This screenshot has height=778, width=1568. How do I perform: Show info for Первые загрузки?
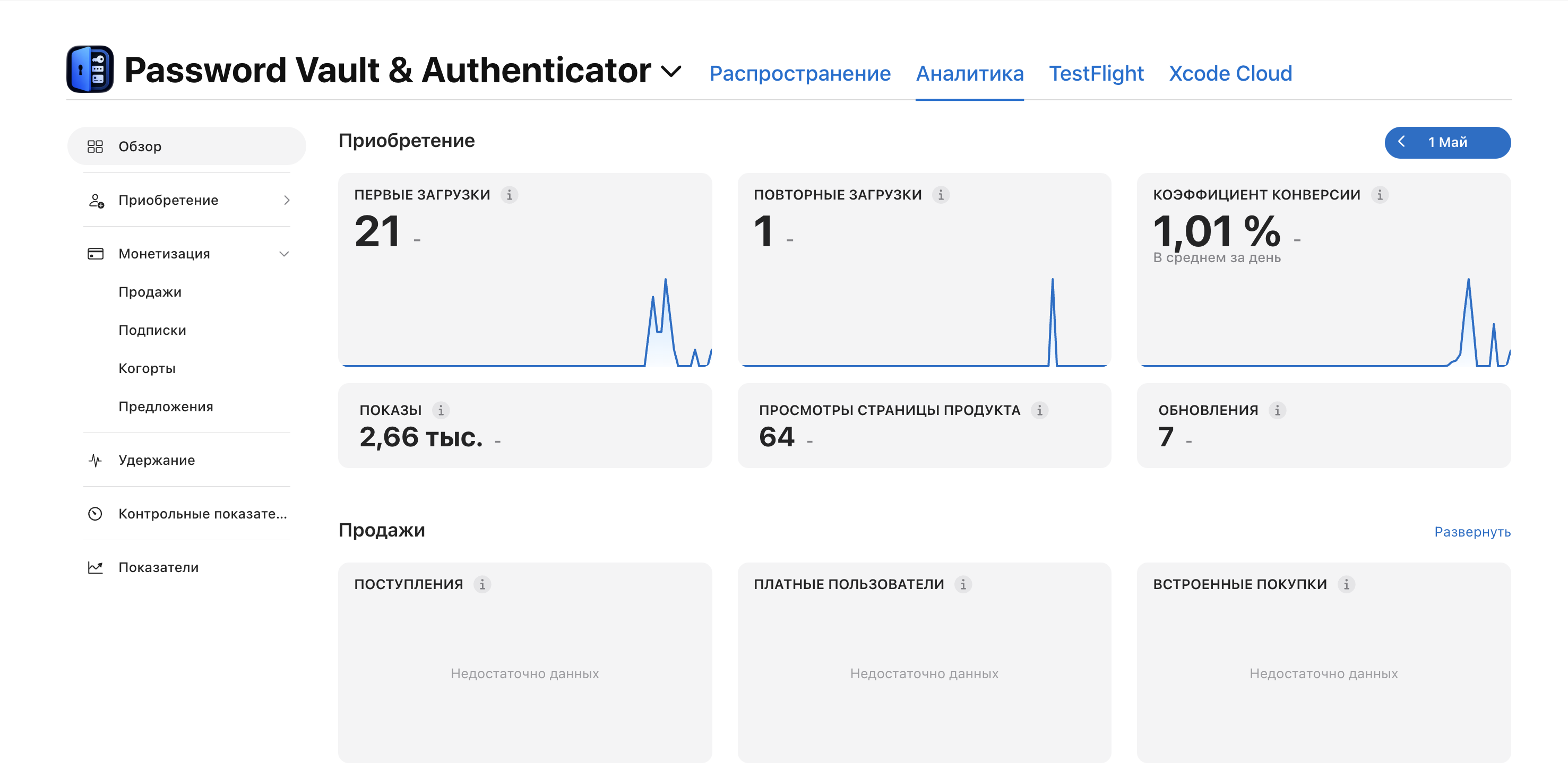[510, 195]
